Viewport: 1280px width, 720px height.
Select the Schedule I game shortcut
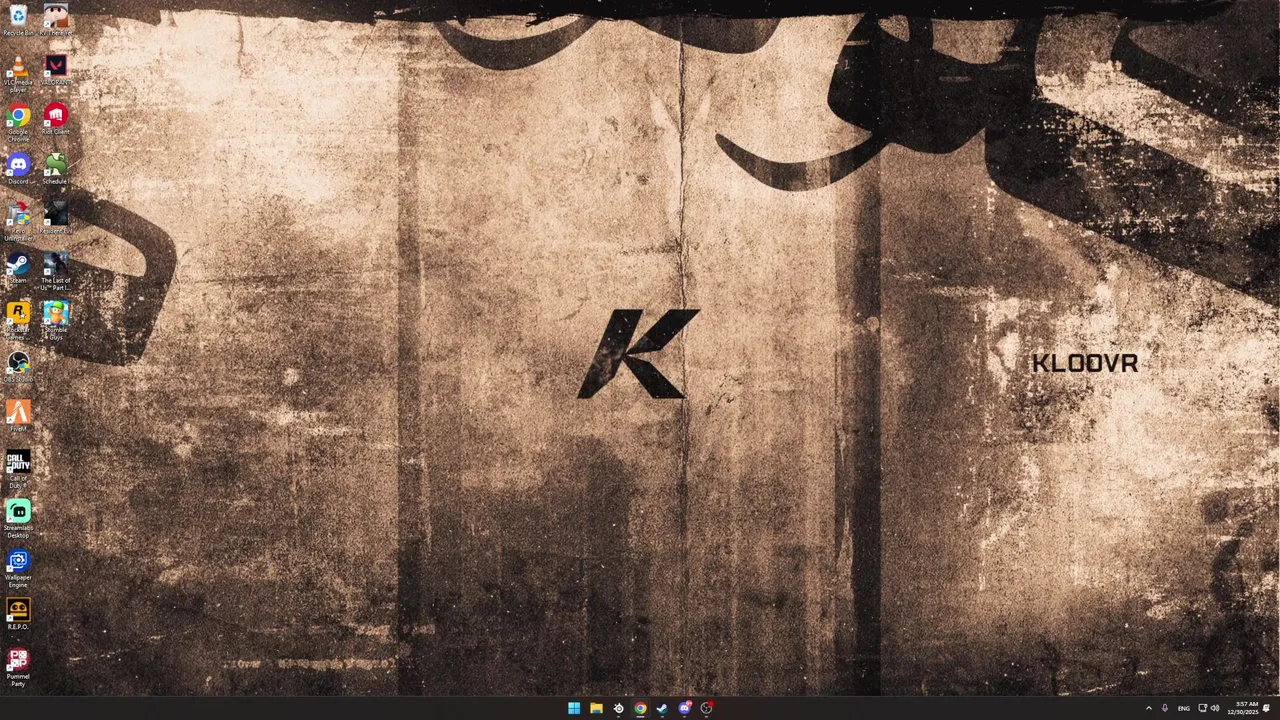pos(56,169)
